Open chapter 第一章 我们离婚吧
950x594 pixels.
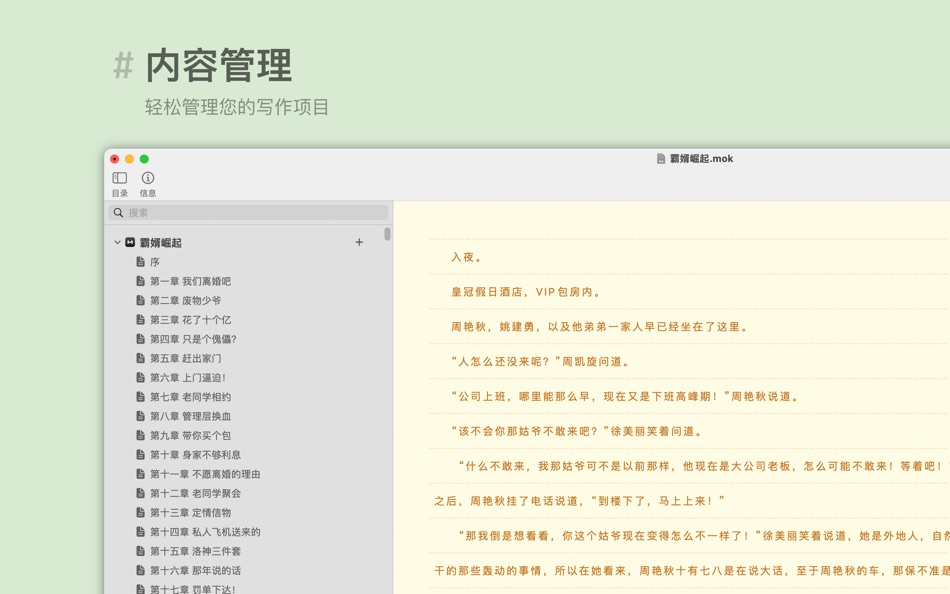coord(190,281)
